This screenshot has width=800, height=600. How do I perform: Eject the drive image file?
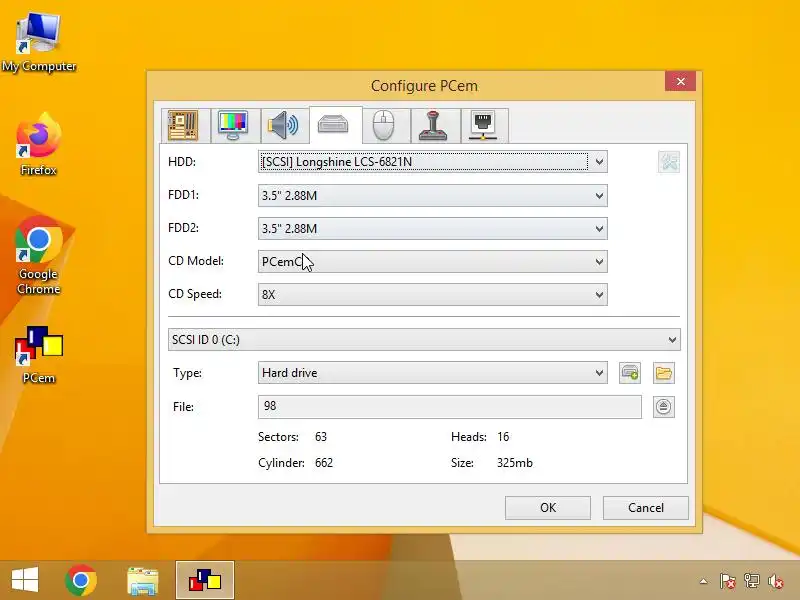(663, 407)
